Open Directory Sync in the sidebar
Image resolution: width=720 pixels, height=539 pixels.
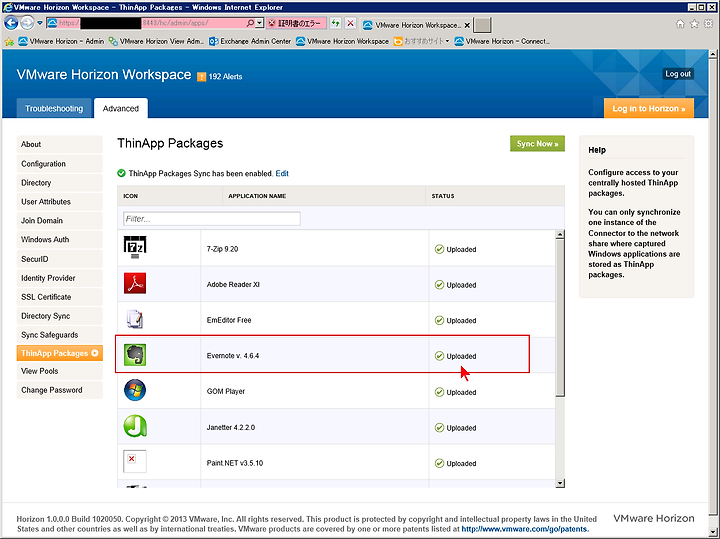pos(60,316)
